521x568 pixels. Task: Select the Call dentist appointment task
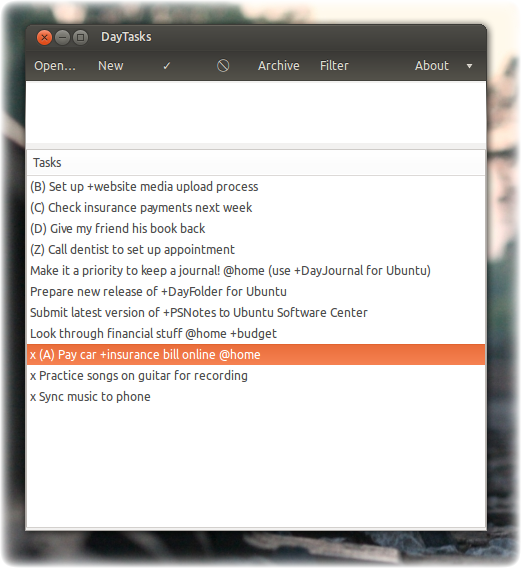256,250
